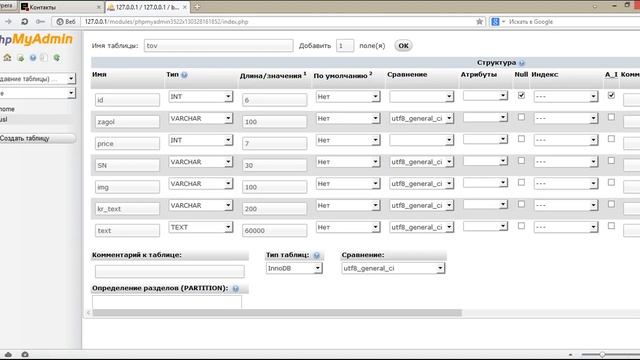This screenshot has height=360, width=640.
Task: Toggle Null checkbox for zagol row
Action: (x=521, y=117)
